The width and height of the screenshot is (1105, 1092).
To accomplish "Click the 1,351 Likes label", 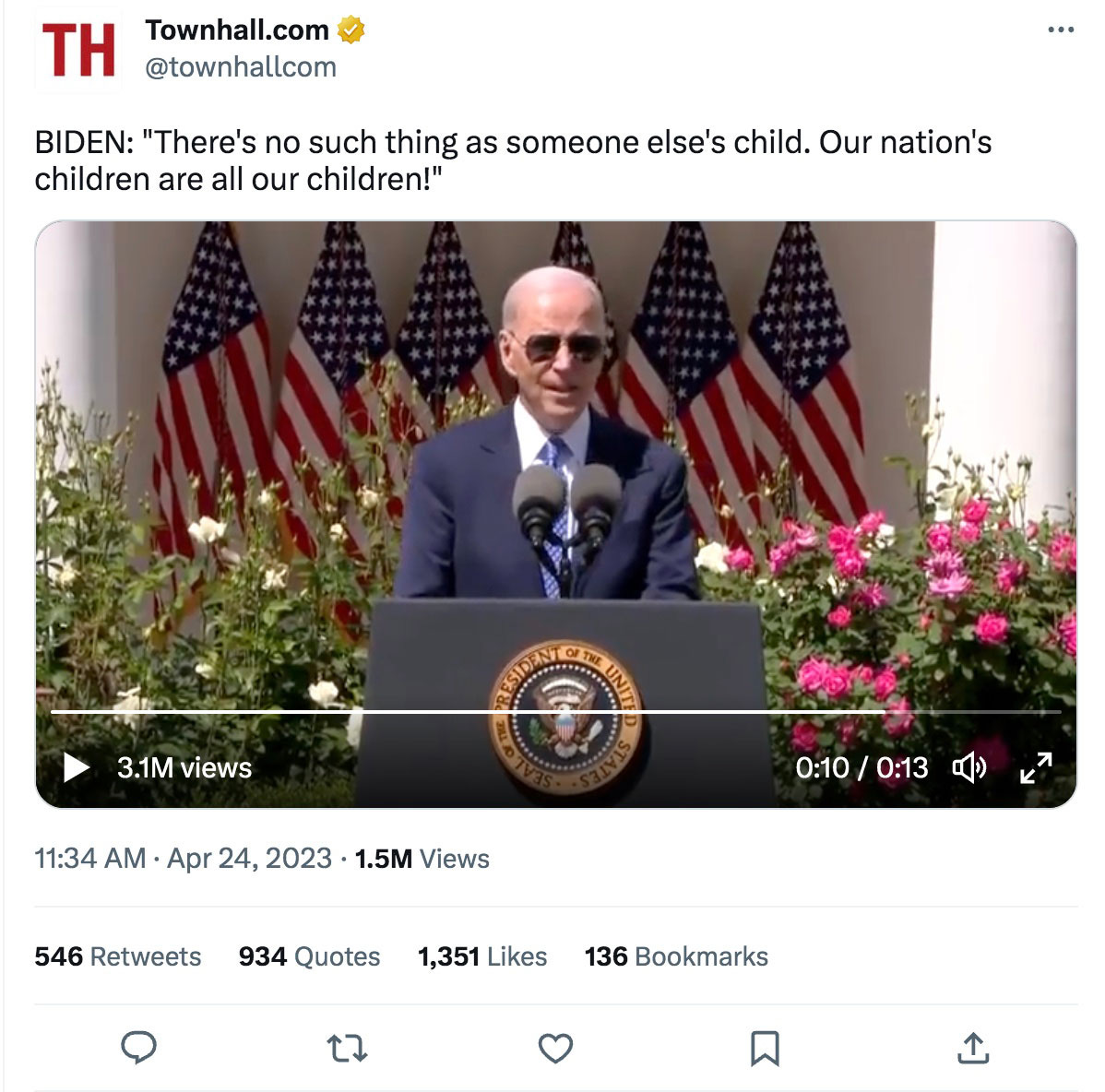I will [x=481, y=956].
